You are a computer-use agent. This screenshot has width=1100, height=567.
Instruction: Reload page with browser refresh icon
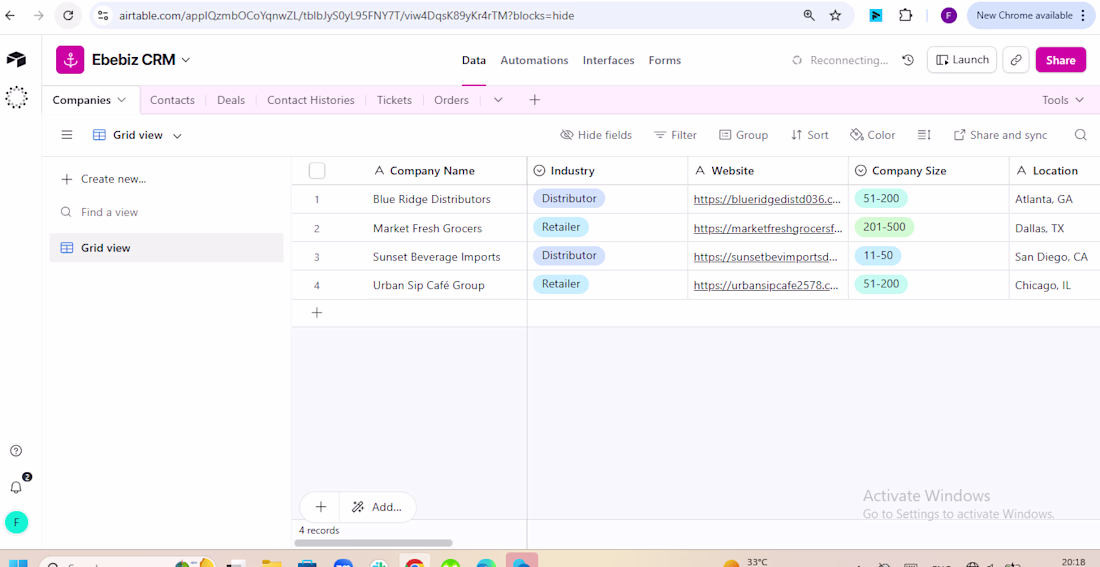click(x=68, y=15)
